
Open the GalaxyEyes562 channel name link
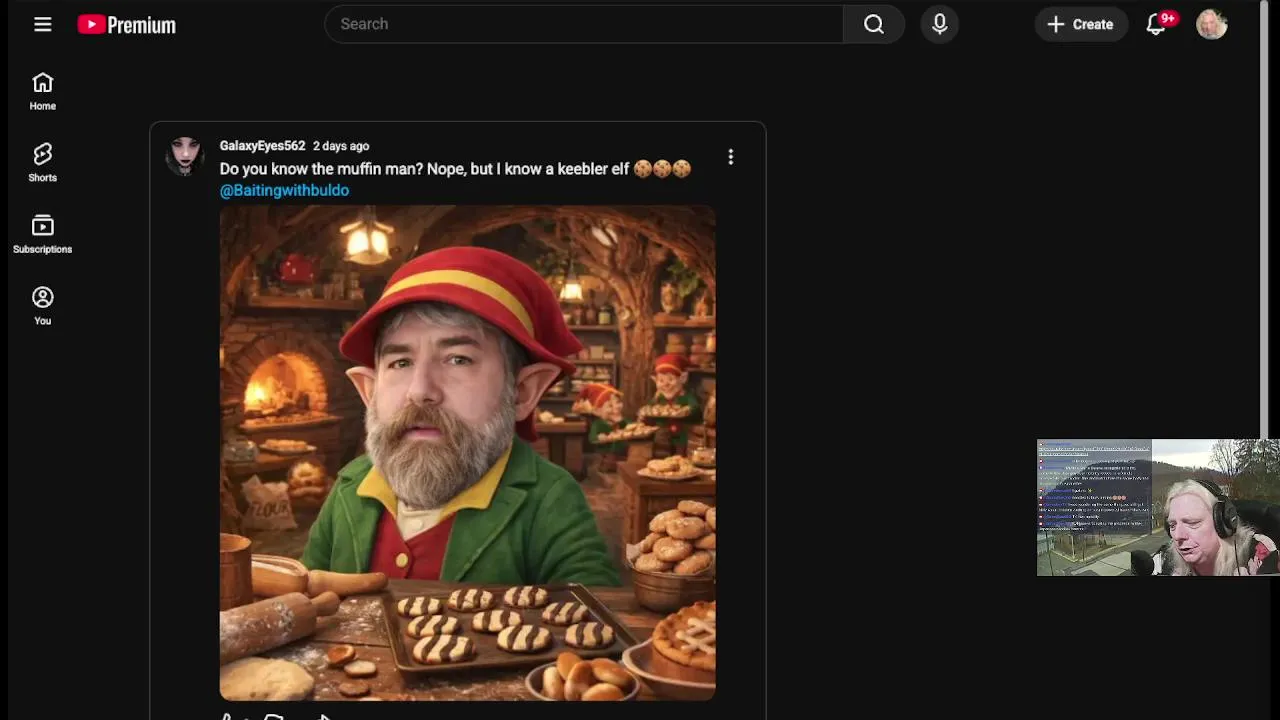pyautogui.click(x=262, y=146)
